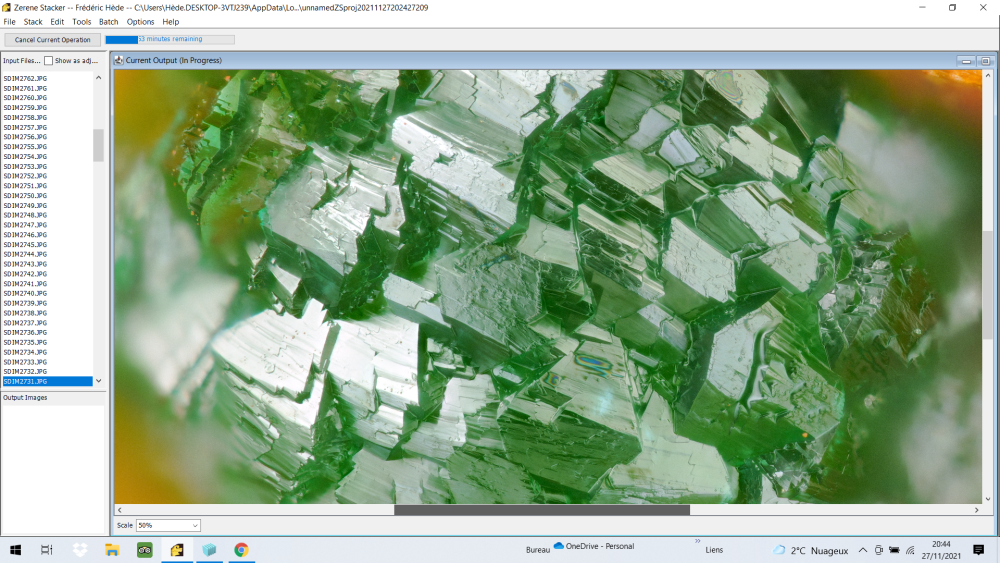Maximize the Current Output inner window
Viewport: 1000px width, 563px height.
(x=985, y=60)
